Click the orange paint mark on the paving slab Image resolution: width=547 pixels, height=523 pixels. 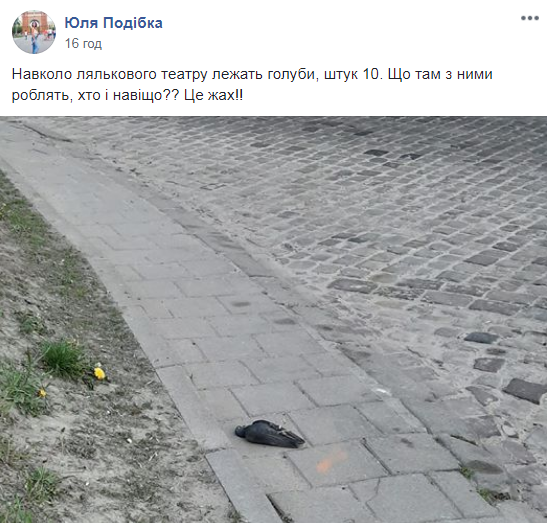coord(331,461)
